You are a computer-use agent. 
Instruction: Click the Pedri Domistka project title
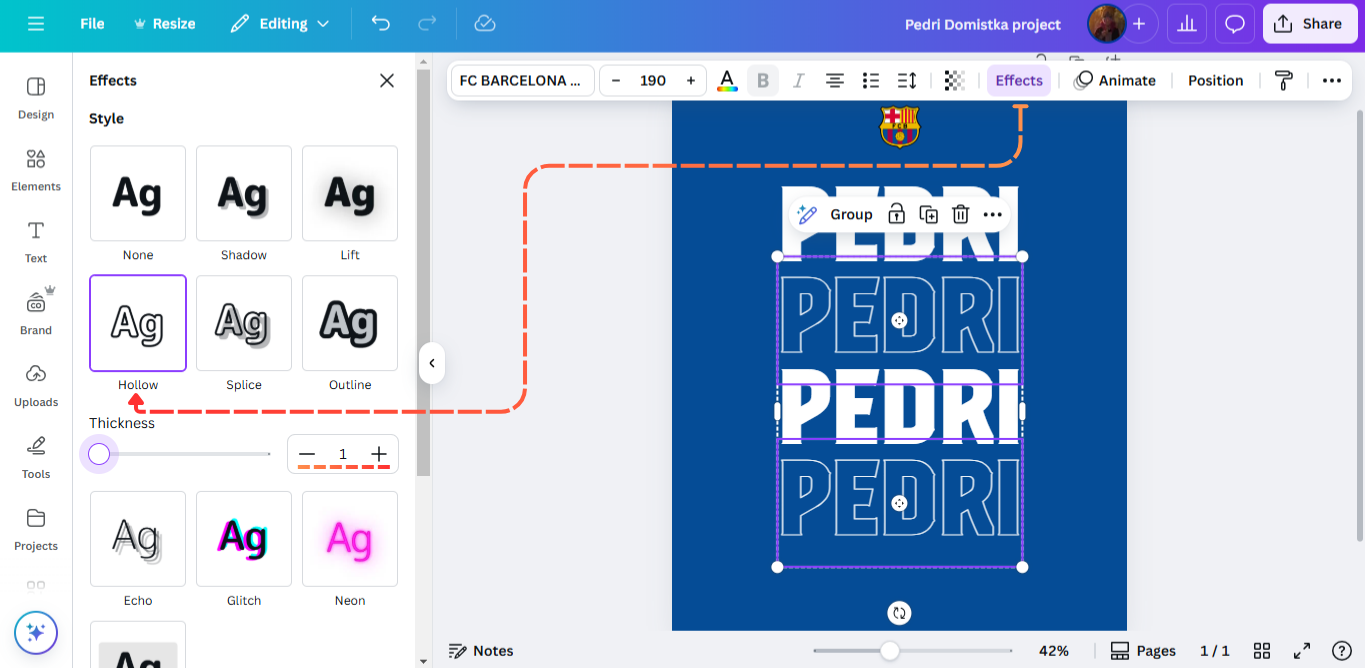coord(983,24)
